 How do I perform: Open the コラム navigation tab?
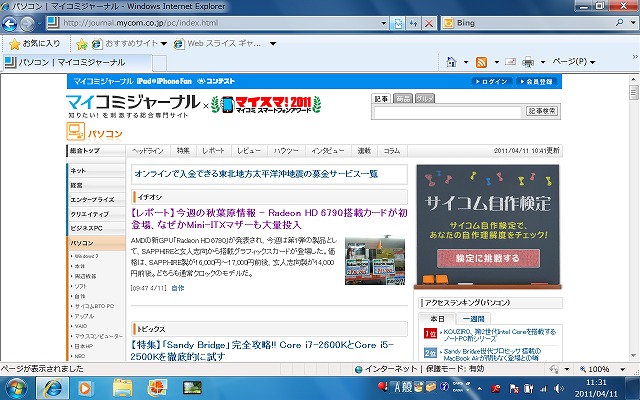tap(392, 151)
